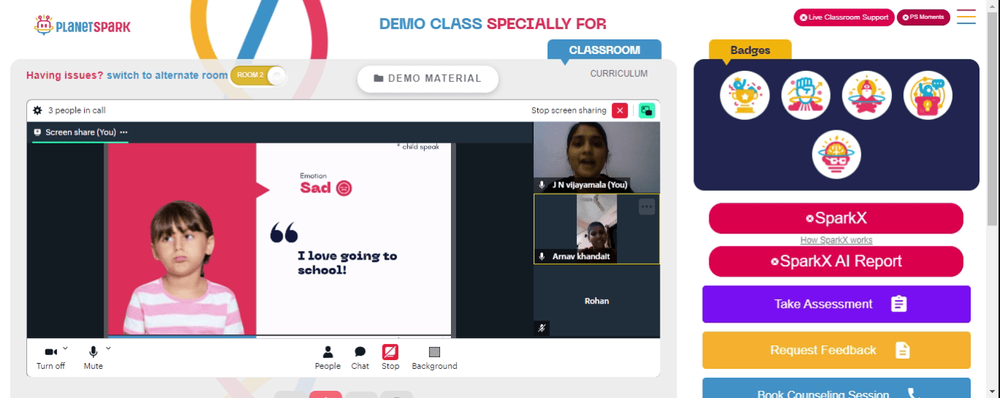This screenshot has width=1000, height=398.
Task: Open Screen share tab's three-dot menu
Action: coord(124,132)
